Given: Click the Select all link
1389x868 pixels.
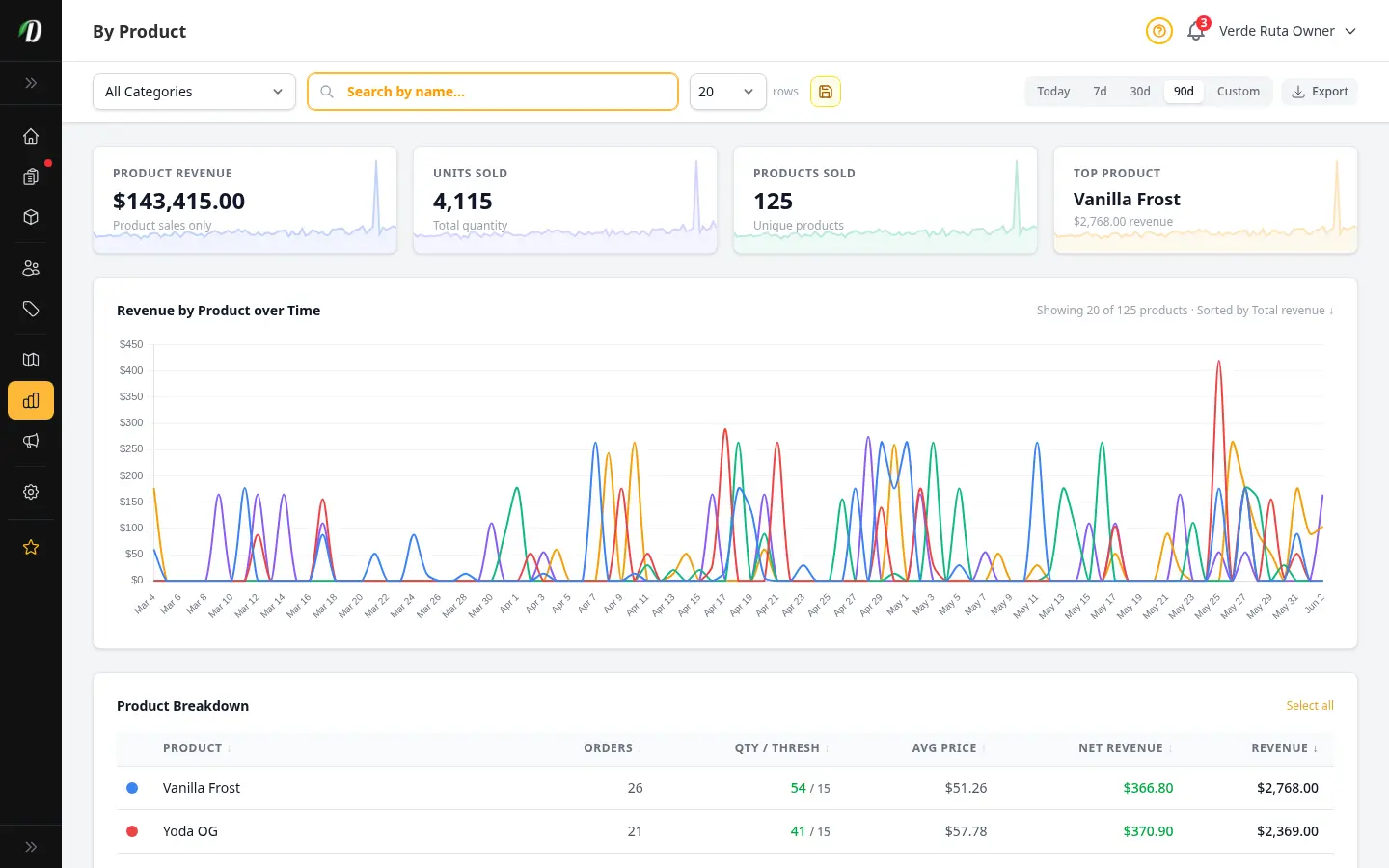Looking at the screenshot, I should click(1310, 706).
